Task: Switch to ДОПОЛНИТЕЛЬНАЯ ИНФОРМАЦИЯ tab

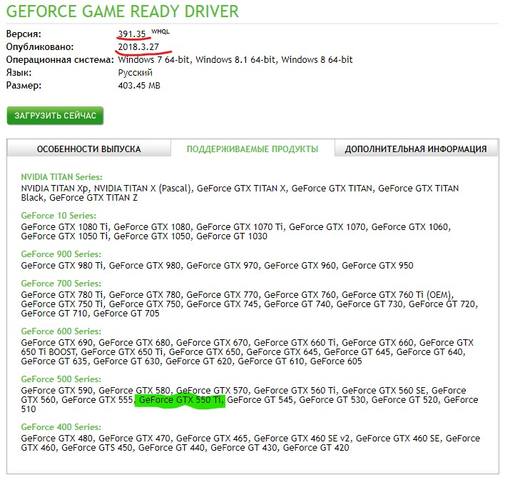Action: (416, 149)
